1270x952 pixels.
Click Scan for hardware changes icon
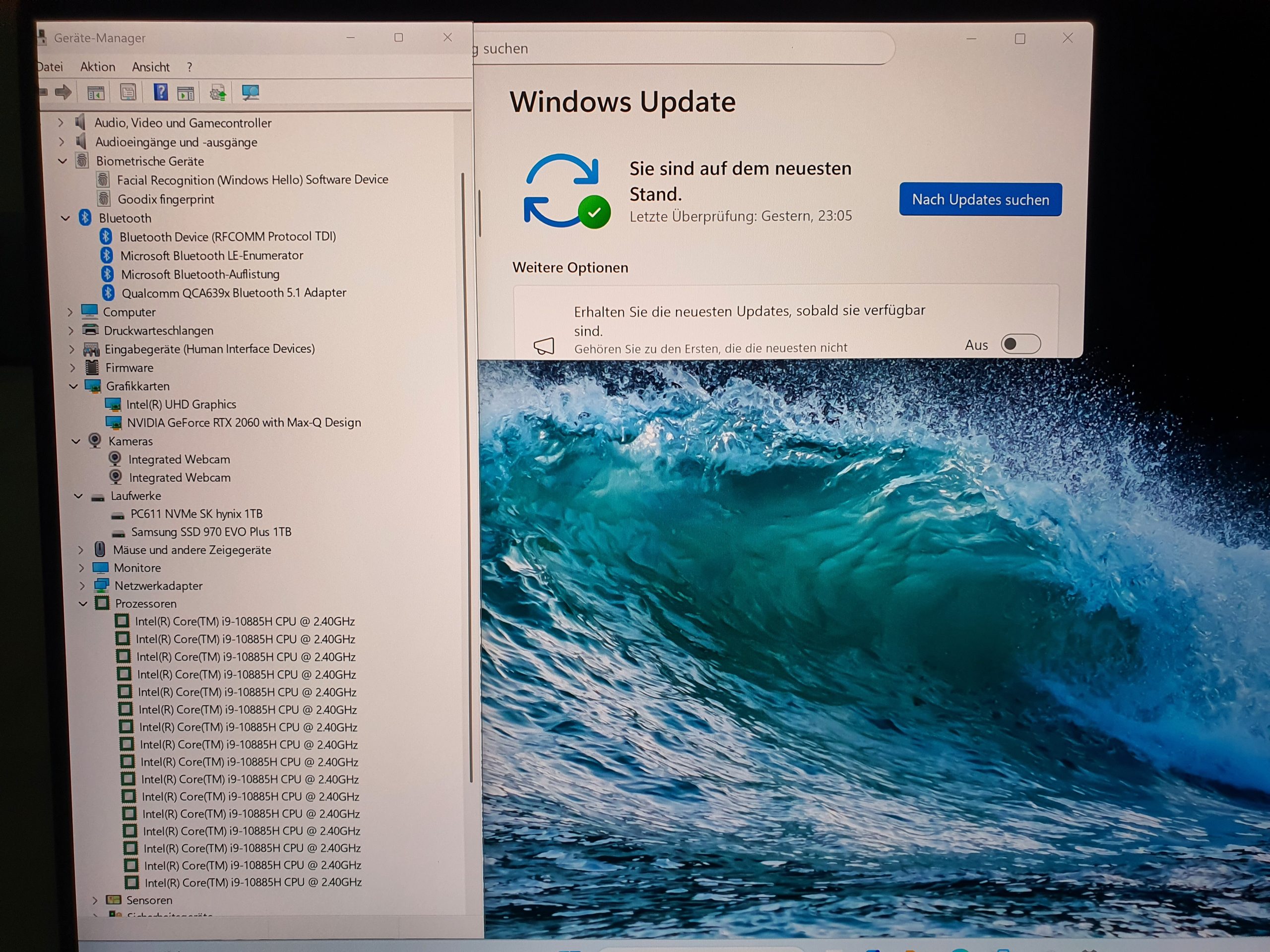pyautogui.click(x=251, y=92)
